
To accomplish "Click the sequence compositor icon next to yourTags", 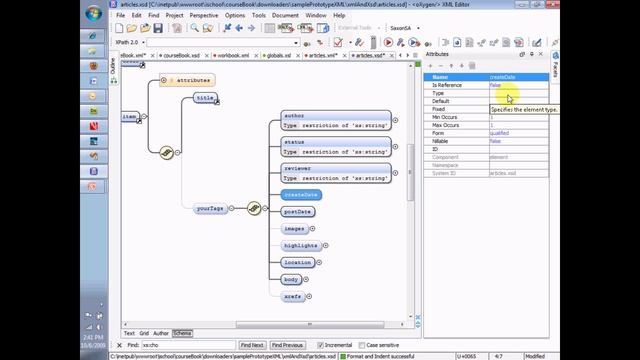I will 254,208.
